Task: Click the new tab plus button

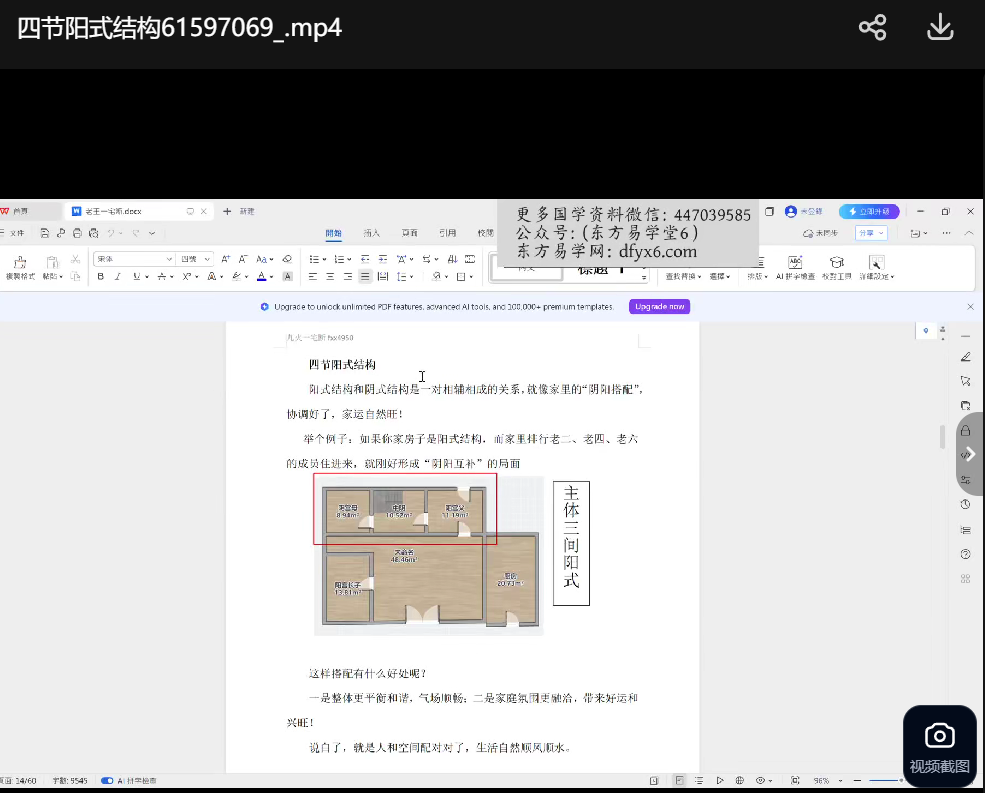Action: coord(227,212)
